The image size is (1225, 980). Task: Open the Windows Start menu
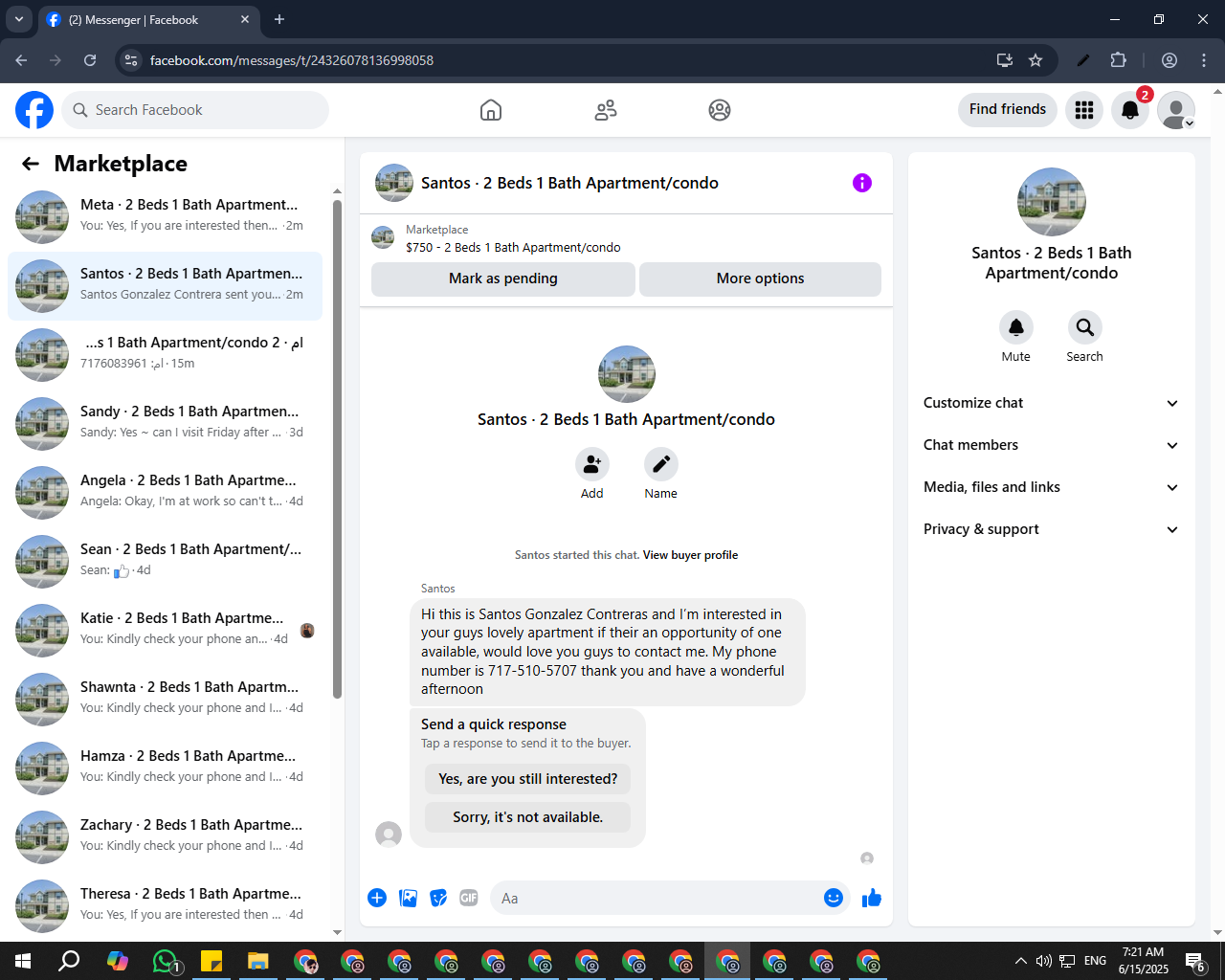tap(23, 961)
